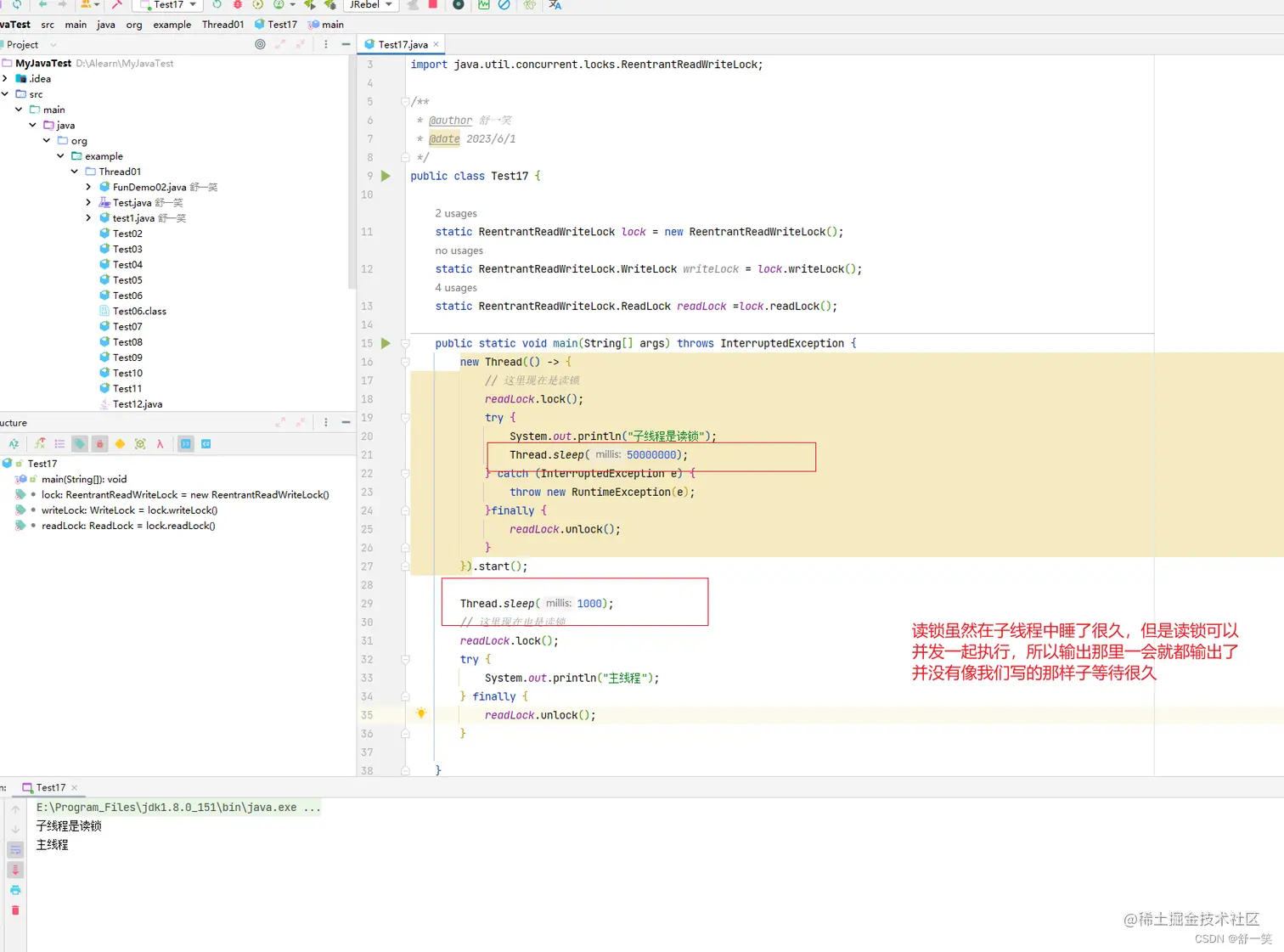Click the Translate icon in top toolbar
Image resolution: width=1284 pixels, height=952 pixels.
[x=555, y=4]
